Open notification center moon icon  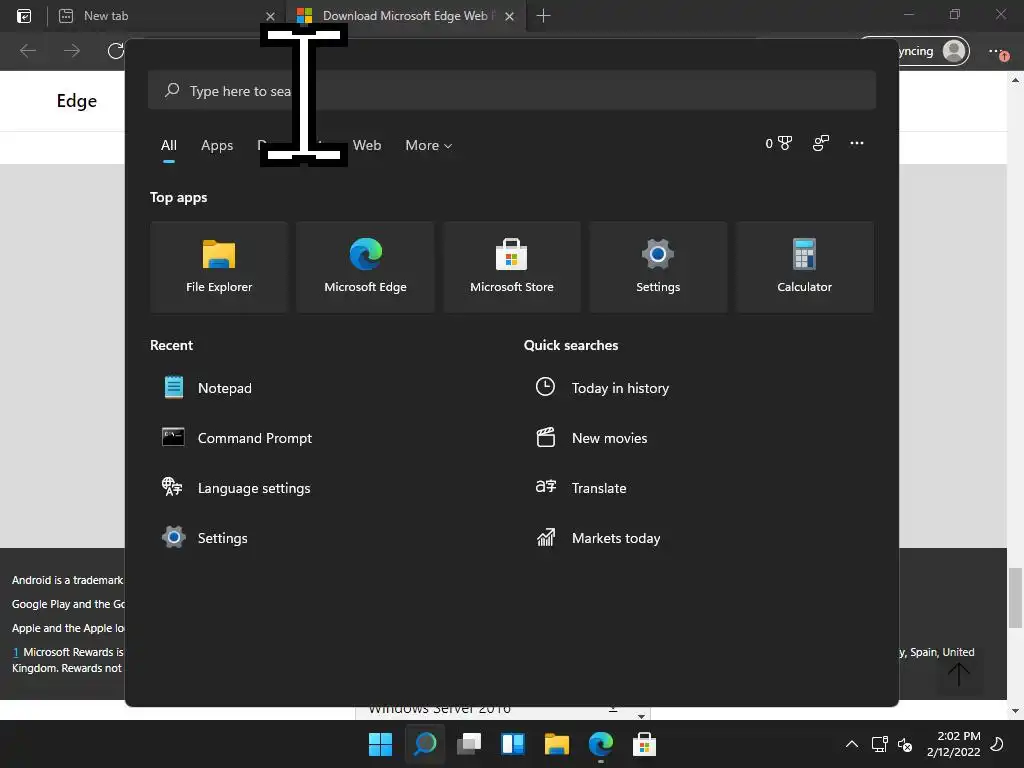pos(997,744)
